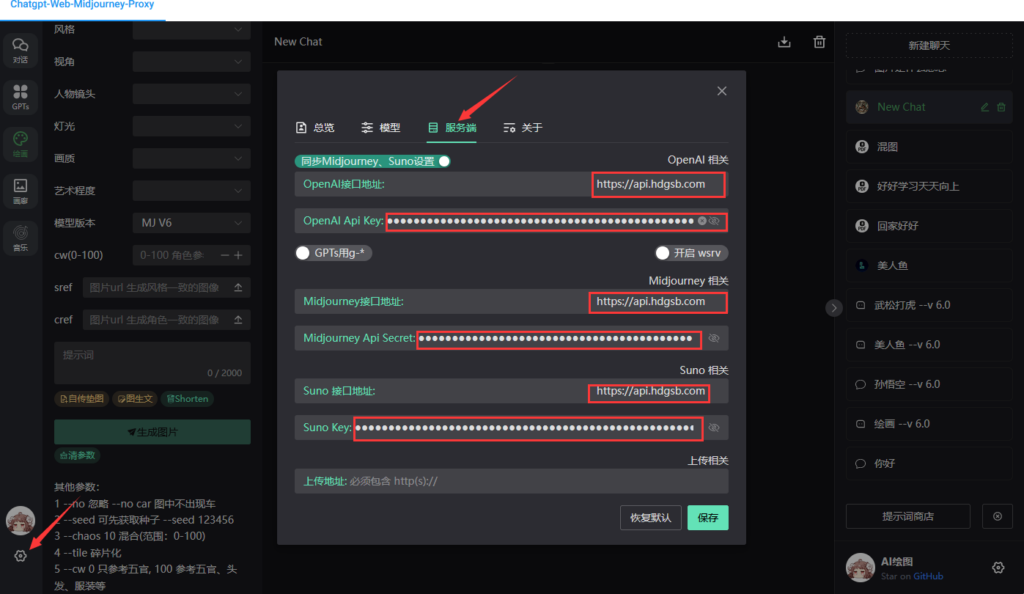
Task: Click the settings gear at bottom left
Action: 21,555
